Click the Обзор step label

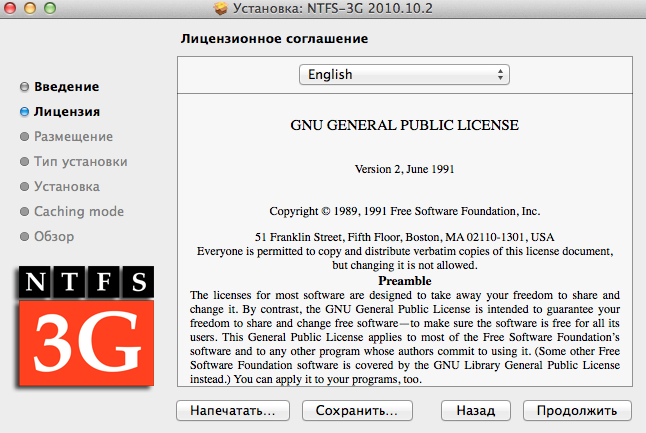coord(54,236)
